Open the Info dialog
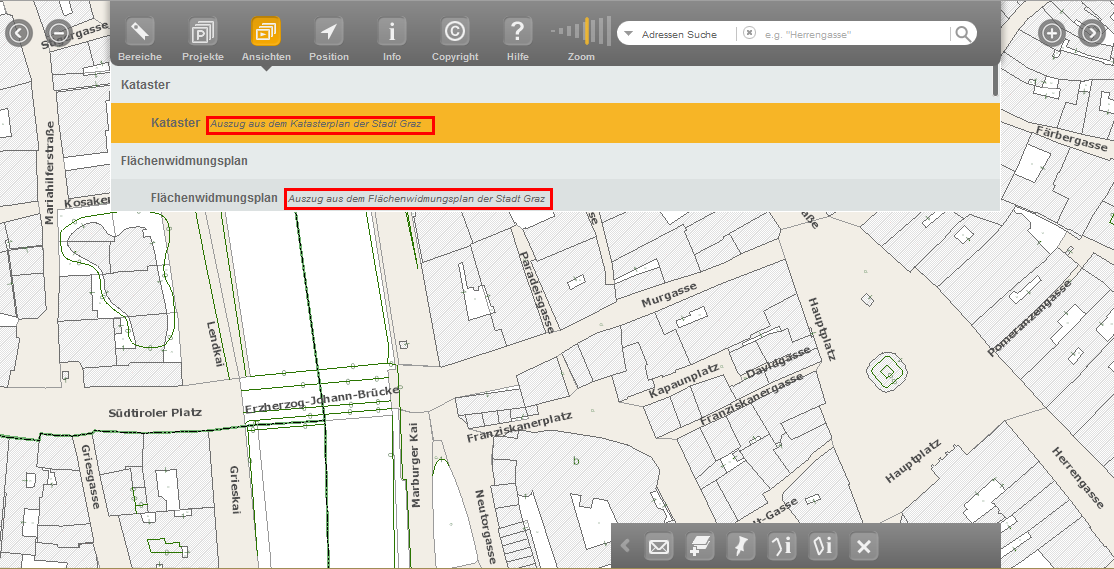The height and width of the screenshot is (569, 1114). (391, 32)
